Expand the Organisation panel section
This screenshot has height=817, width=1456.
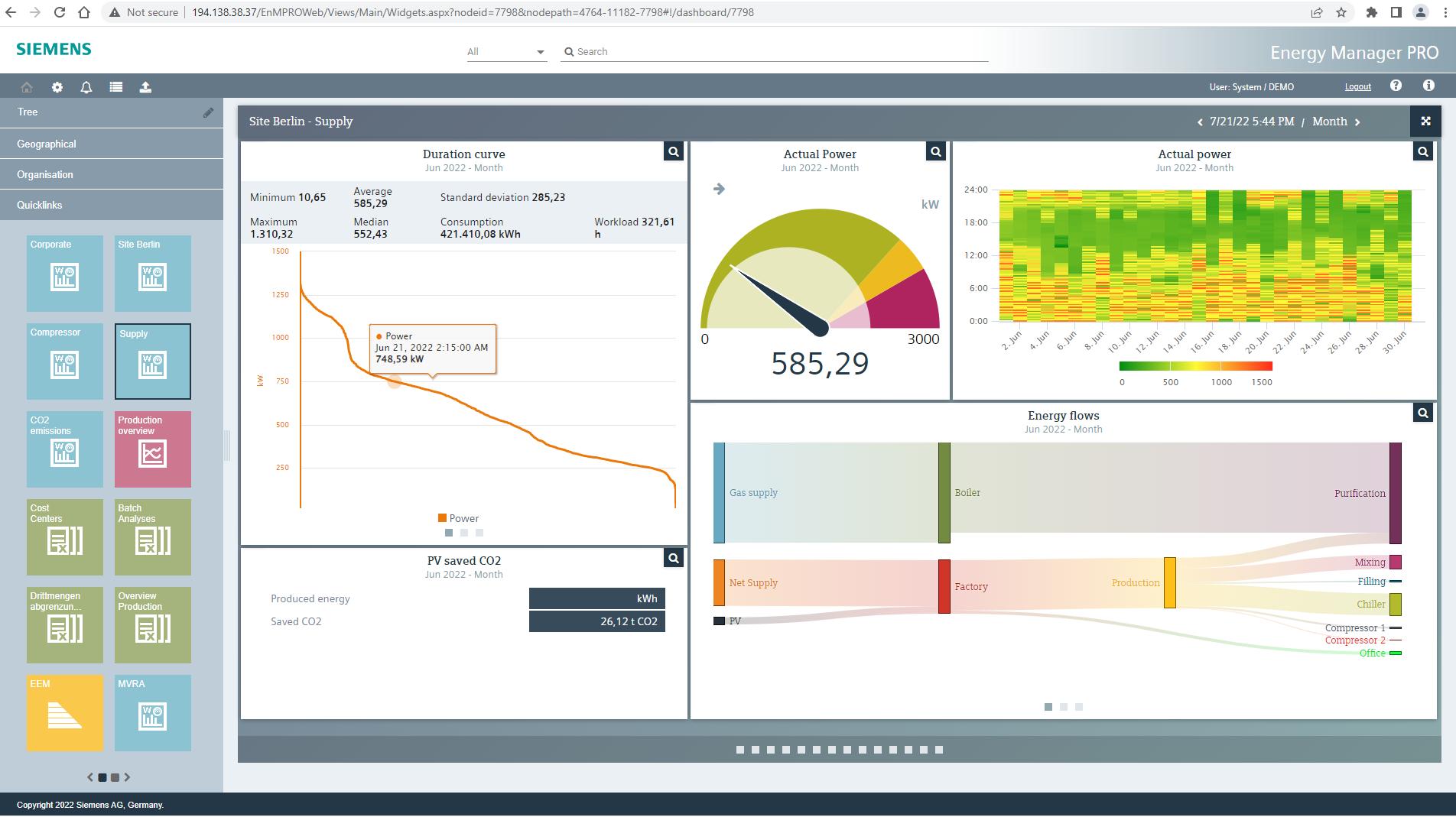coord(112,174)
